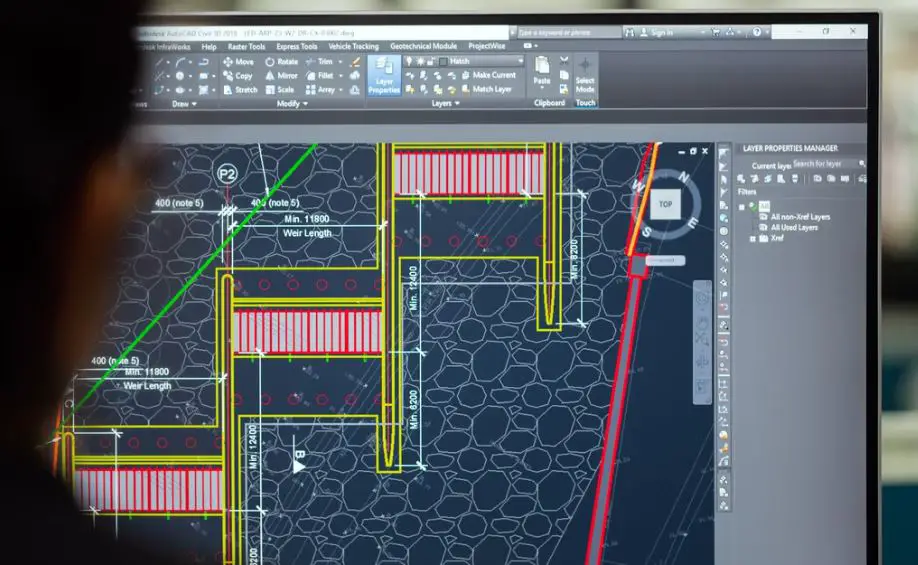Collapse the All filter tree node
The height and width of the screenshot is (565, 918).
pos(742,207)
